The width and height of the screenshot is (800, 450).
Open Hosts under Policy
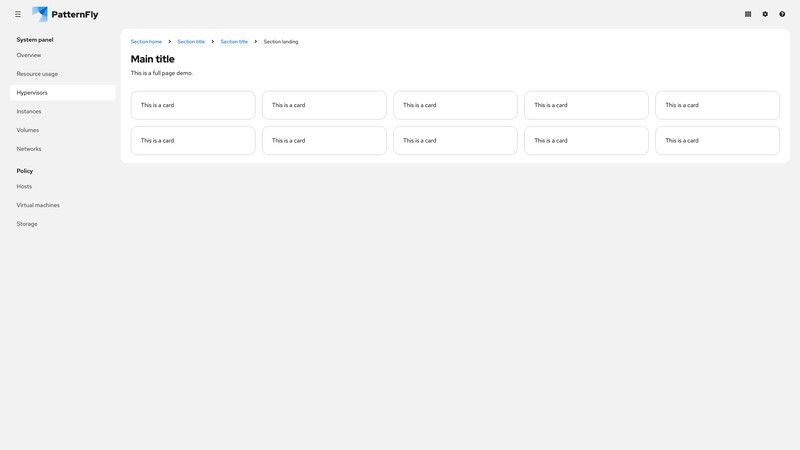pyautogui.click(x=63, y=186)
